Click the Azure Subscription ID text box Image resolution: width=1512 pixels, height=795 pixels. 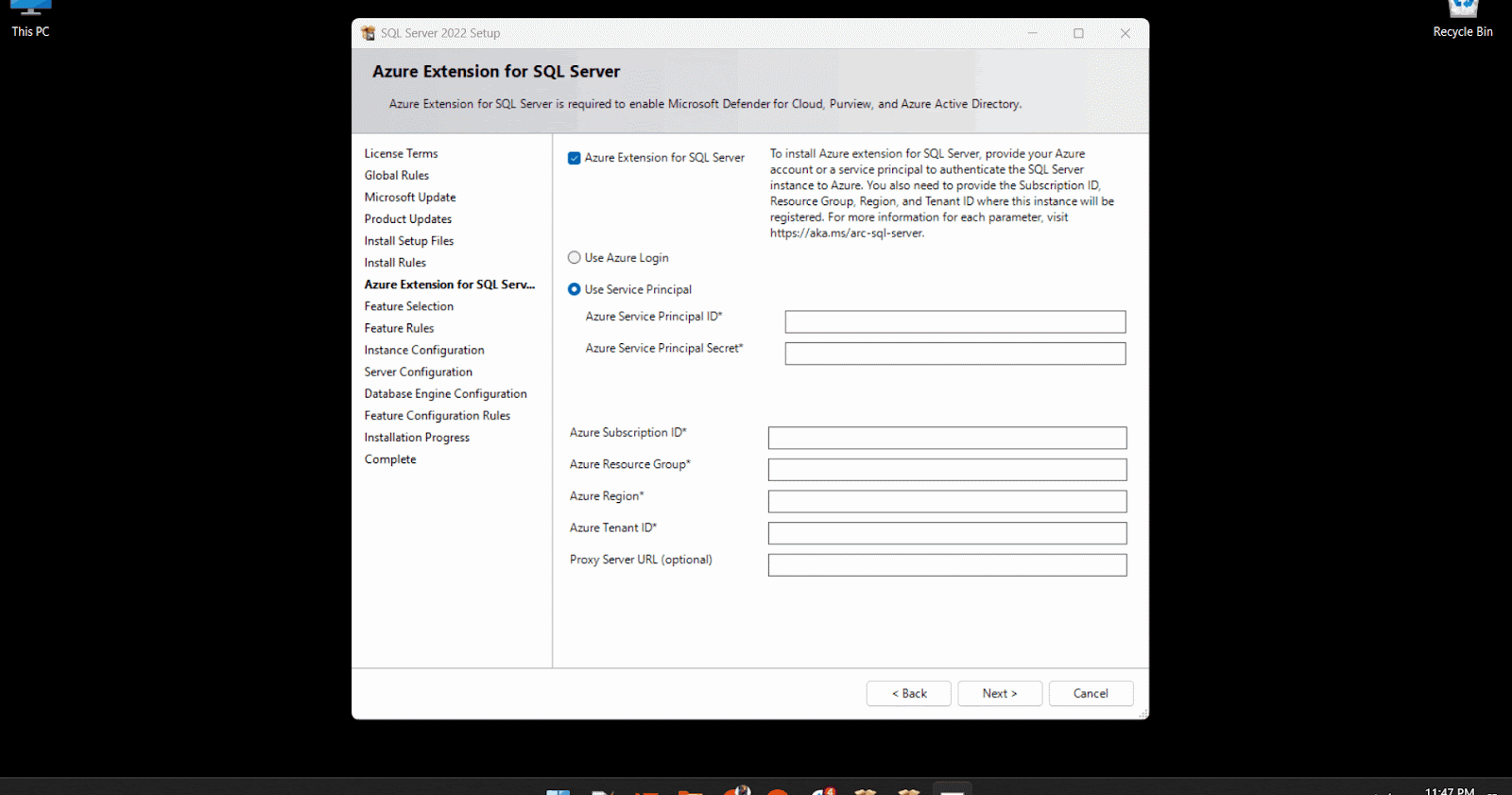coord(947,438)
